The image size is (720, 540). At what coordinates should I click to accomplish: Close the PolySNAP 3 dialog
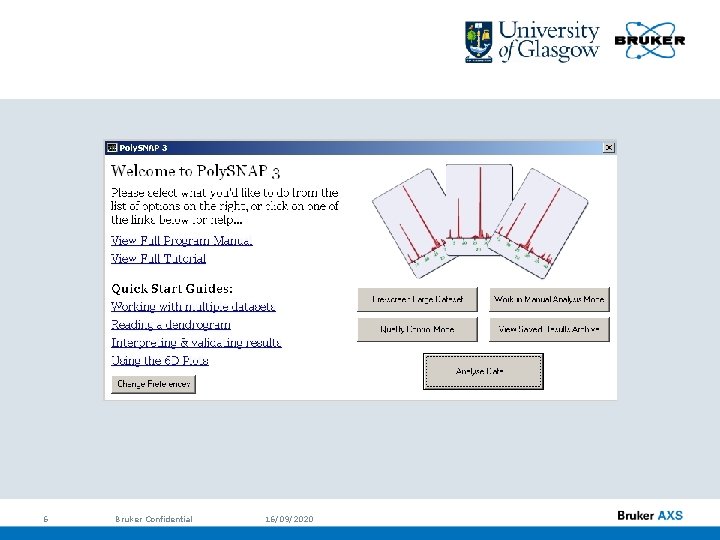608,147
